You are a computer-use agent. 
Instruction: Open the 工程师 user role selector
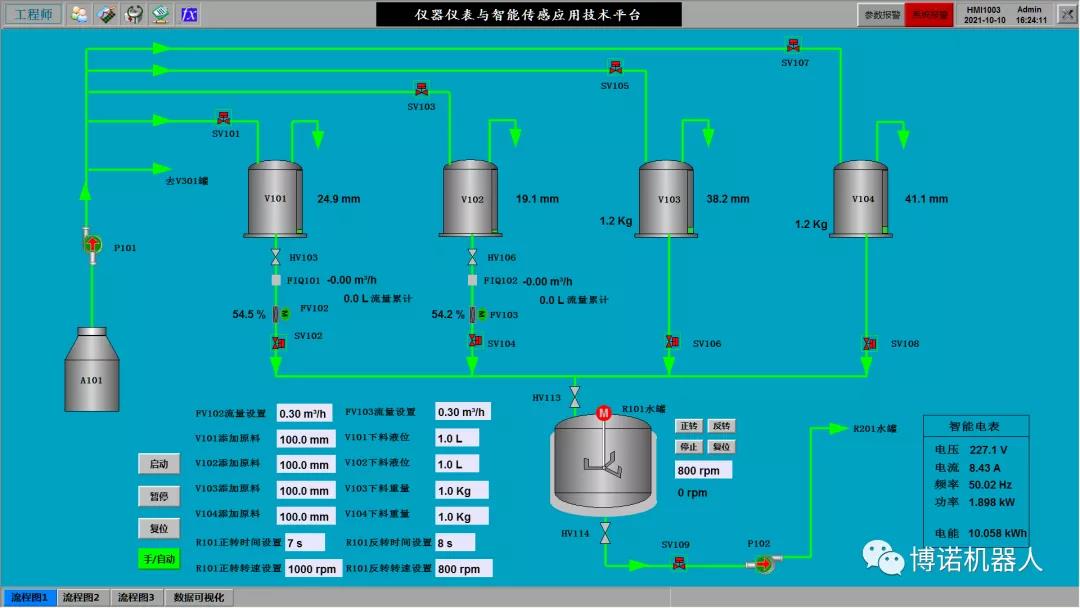34,14
